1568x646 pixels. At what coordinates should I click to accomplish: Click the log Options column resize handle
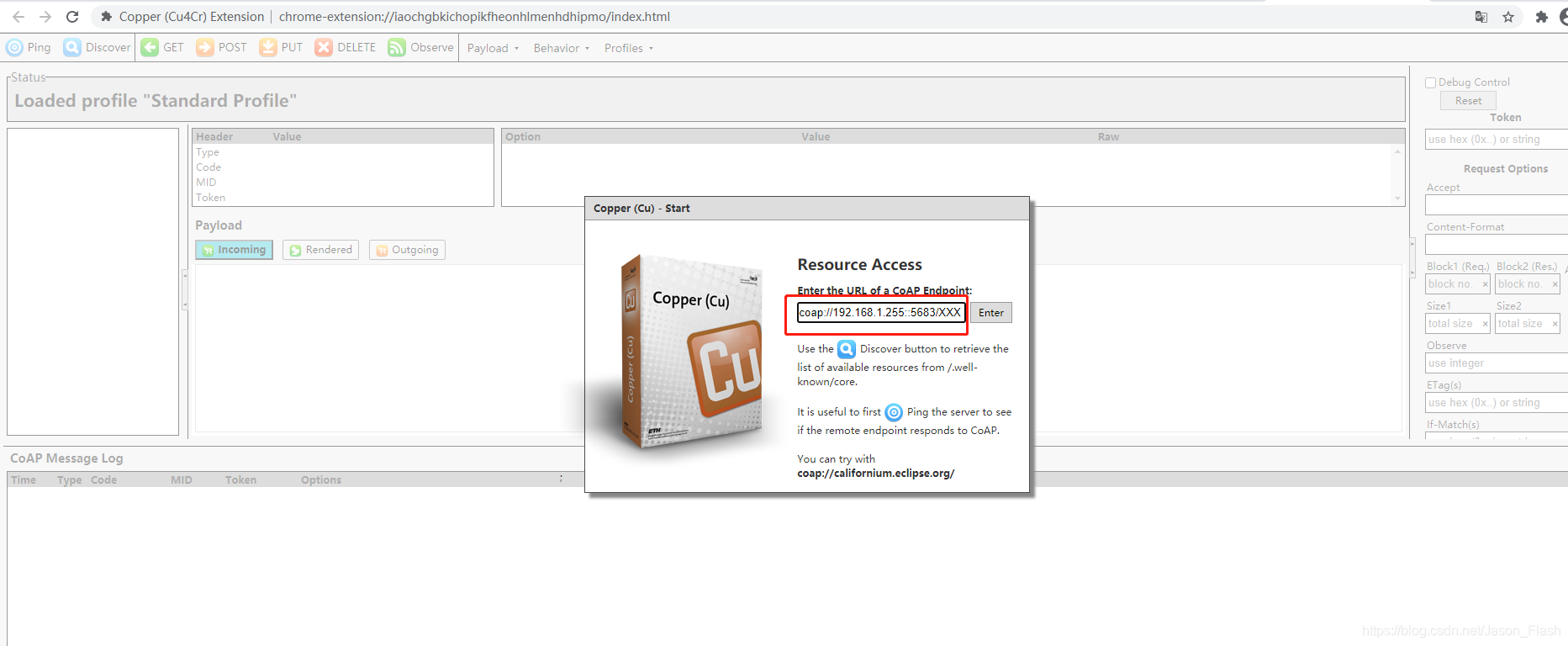pos(561,479)
